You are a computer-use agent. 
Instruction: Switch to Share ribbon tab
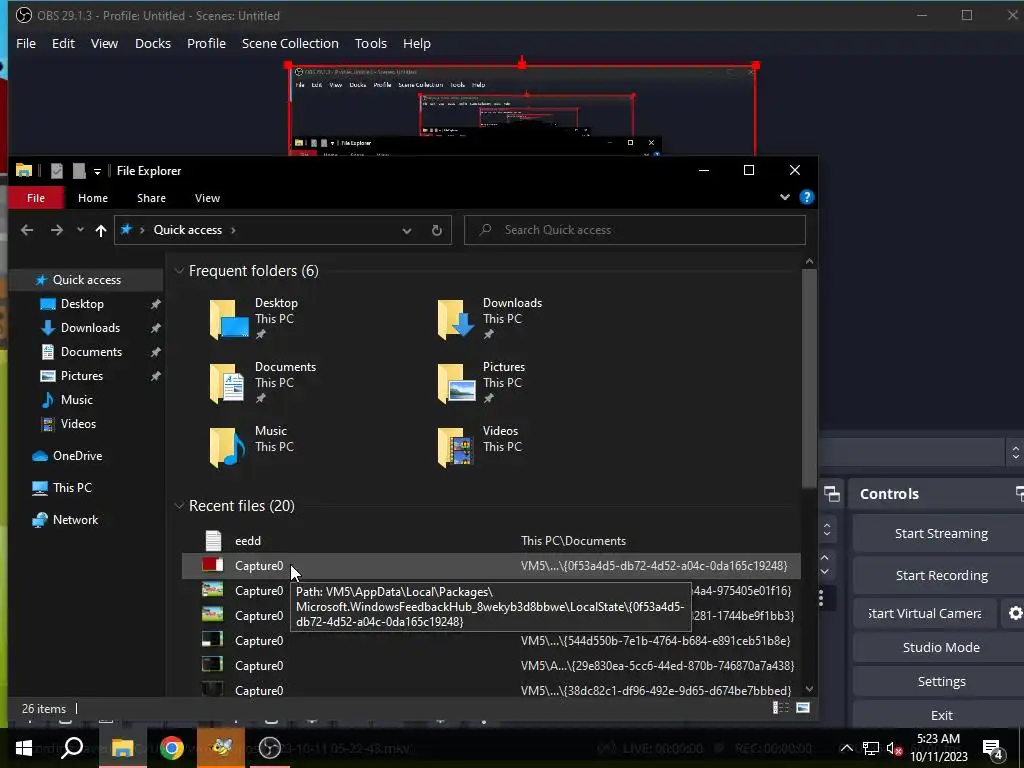[152, 198]
